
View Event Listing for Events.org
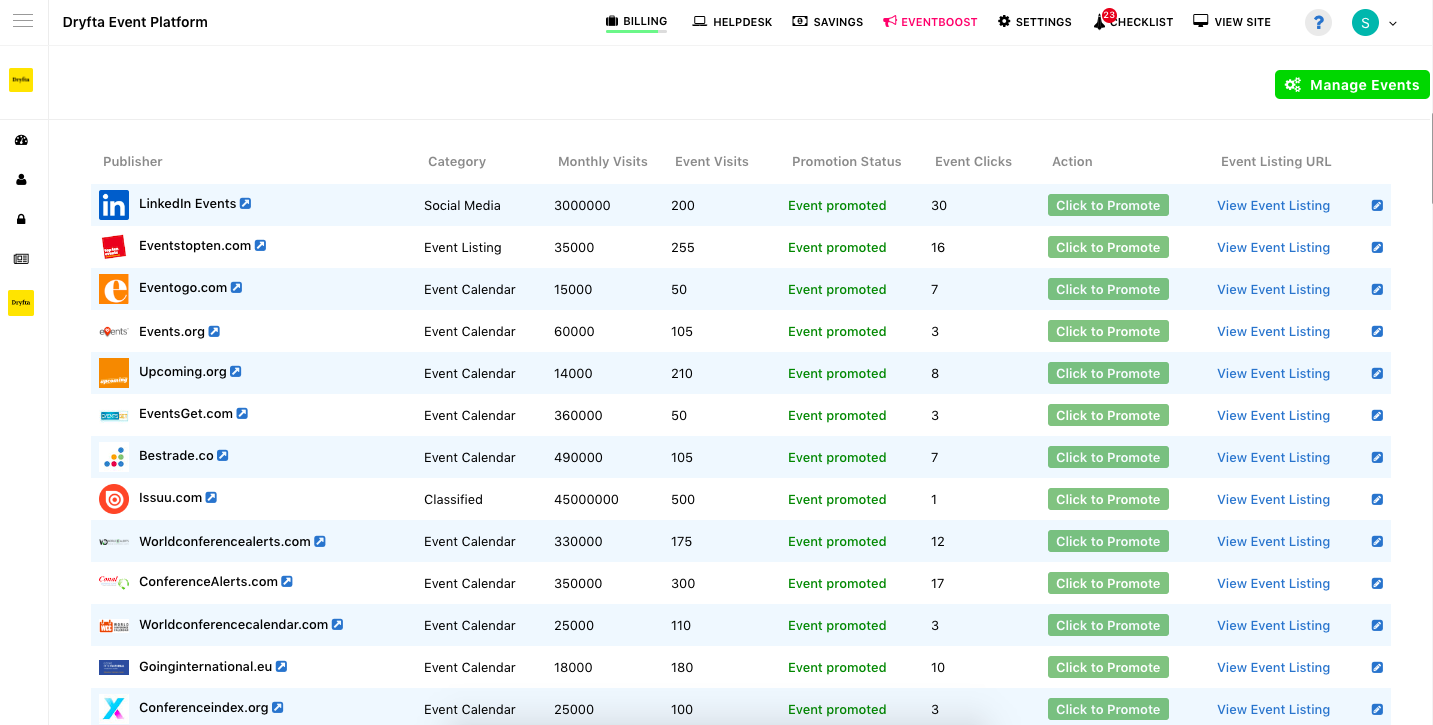tap(1273, 331)
